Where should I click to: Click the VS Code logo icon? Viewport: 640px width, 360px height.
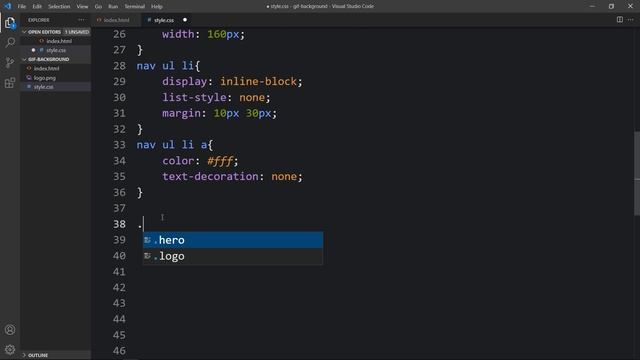[7, 6]
